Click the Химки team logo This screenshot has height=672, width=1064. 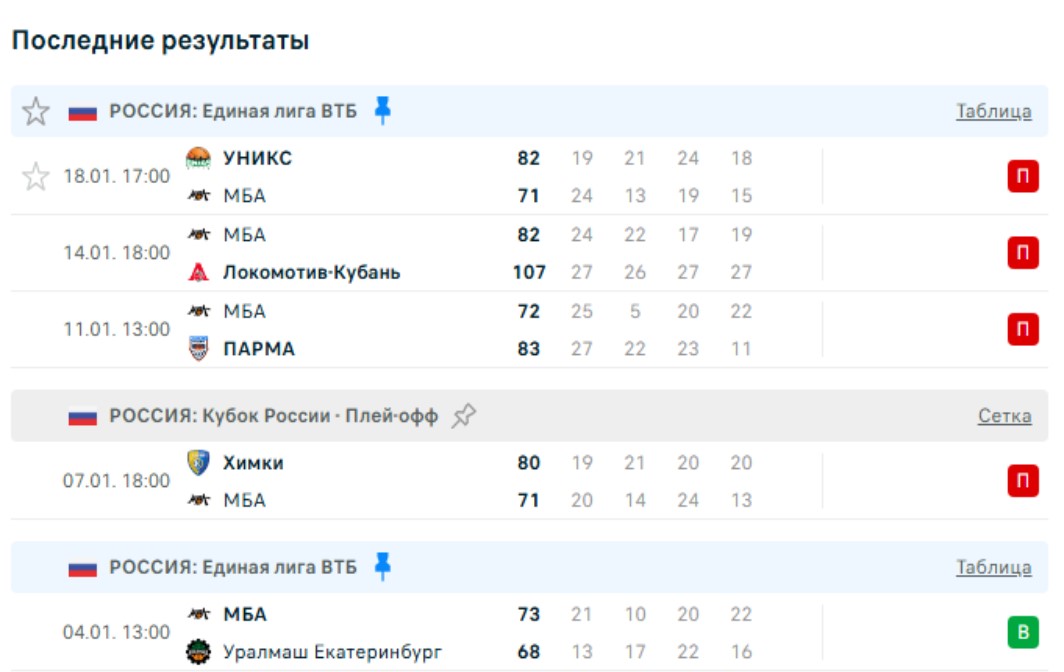(199, 463)
